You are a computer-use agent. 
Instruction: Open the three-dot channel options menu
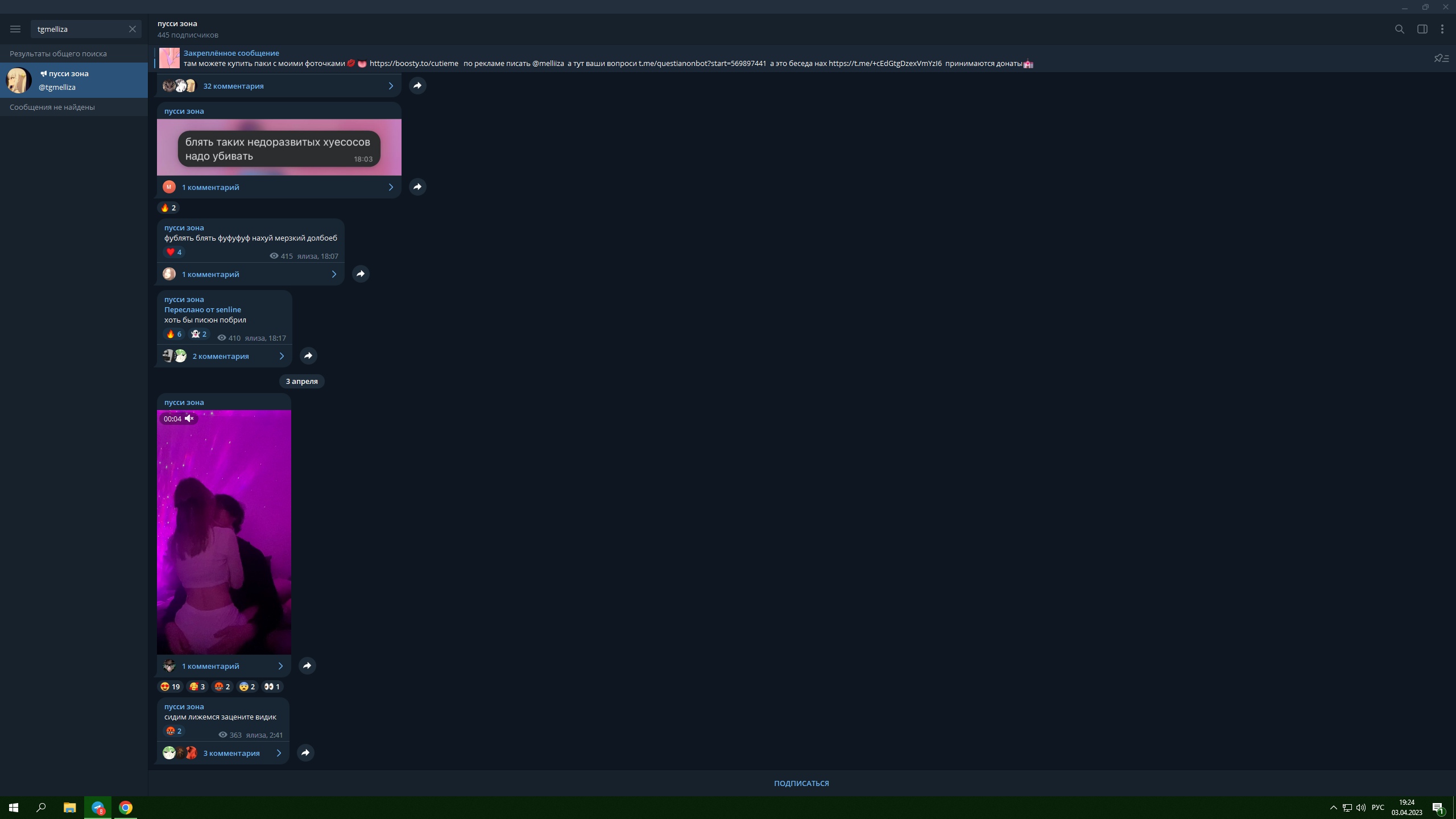click(x=1442, y=29)
